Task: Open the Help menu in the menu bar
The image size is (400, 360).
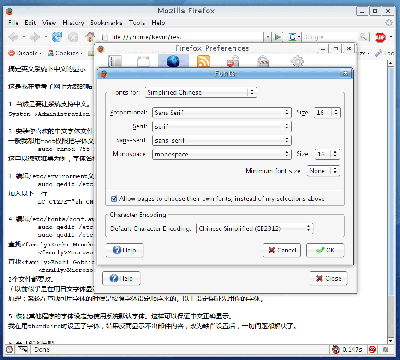Action: coord(158,23)
